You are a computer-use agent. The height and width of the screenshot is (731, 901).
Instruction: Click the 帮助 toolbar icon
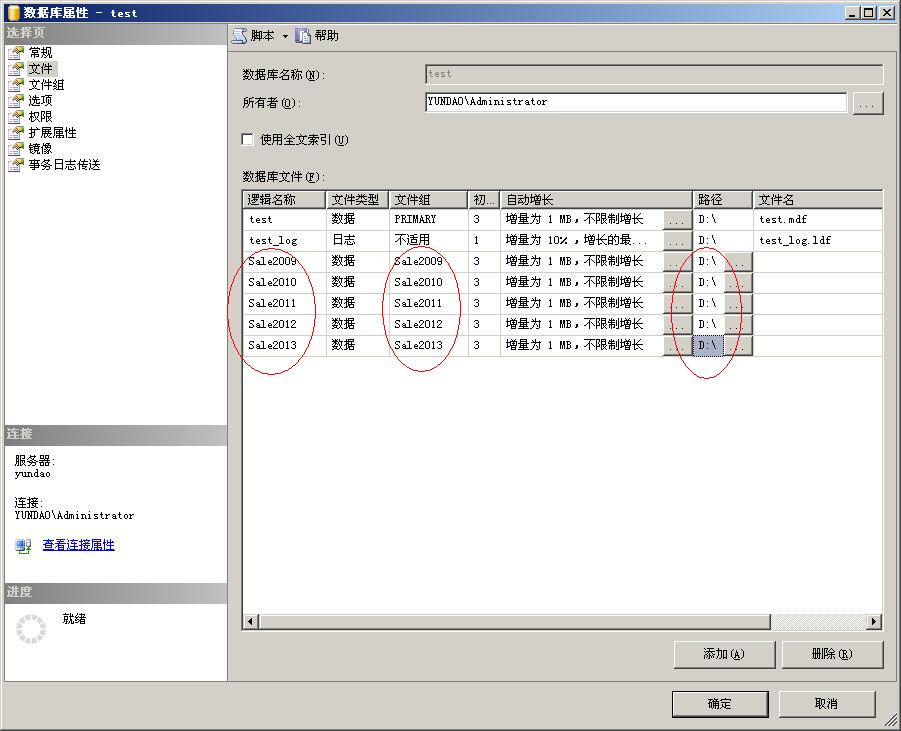pyautogui.click(x=305, y=35)
